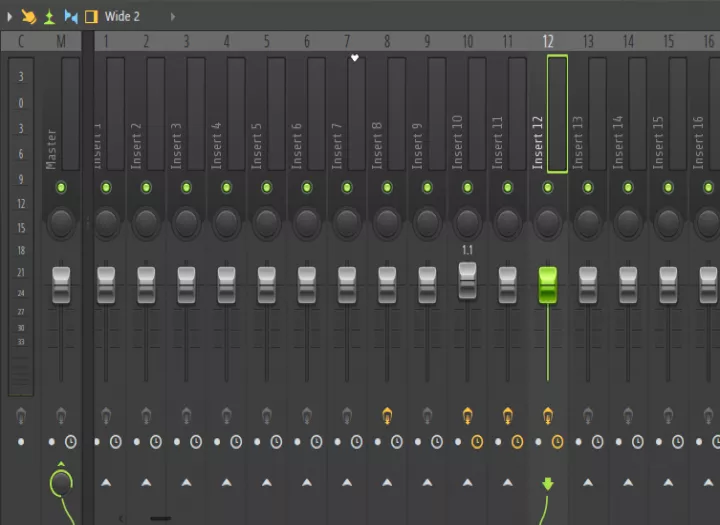Viewport: 720px width, 525px height.
Task: Click the Insert 8 track name label
Action: tap(377, 146)
